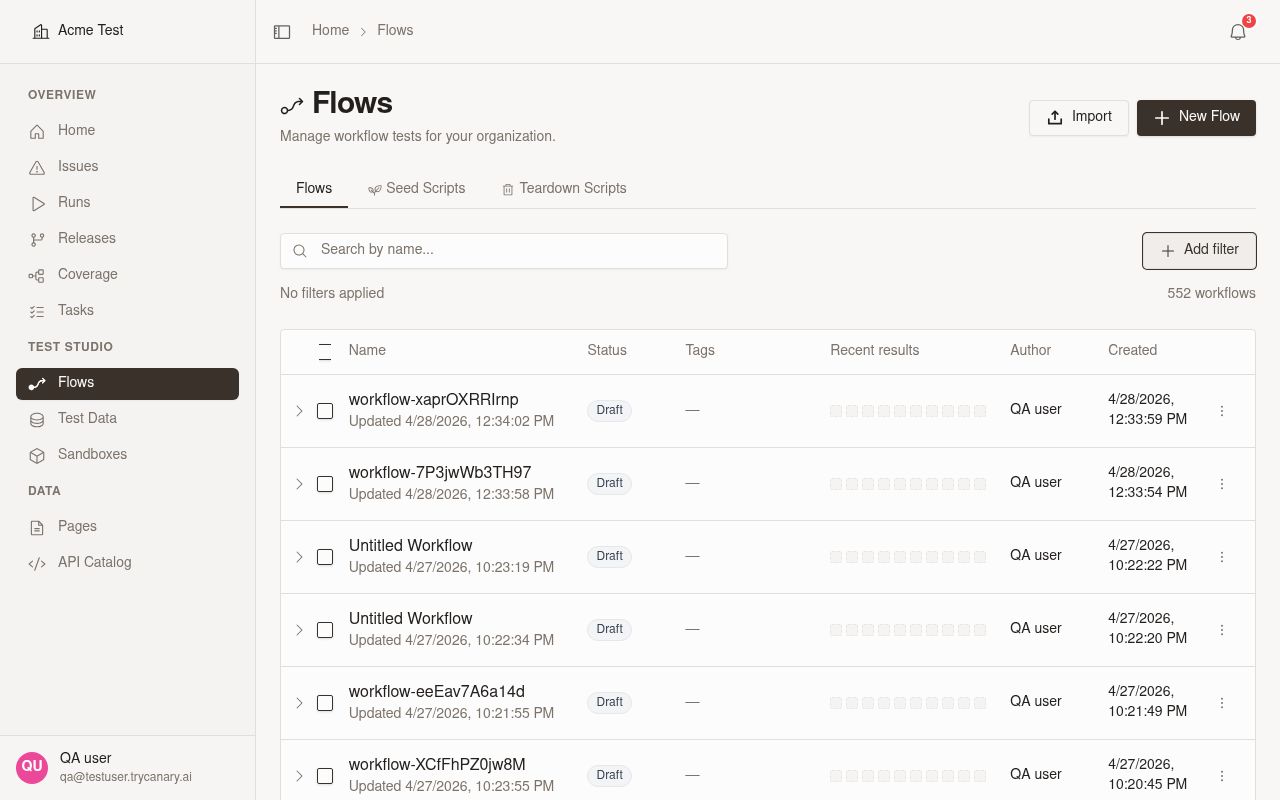
Task: Click the Coverage diagram icon
Action: point(37,275)
